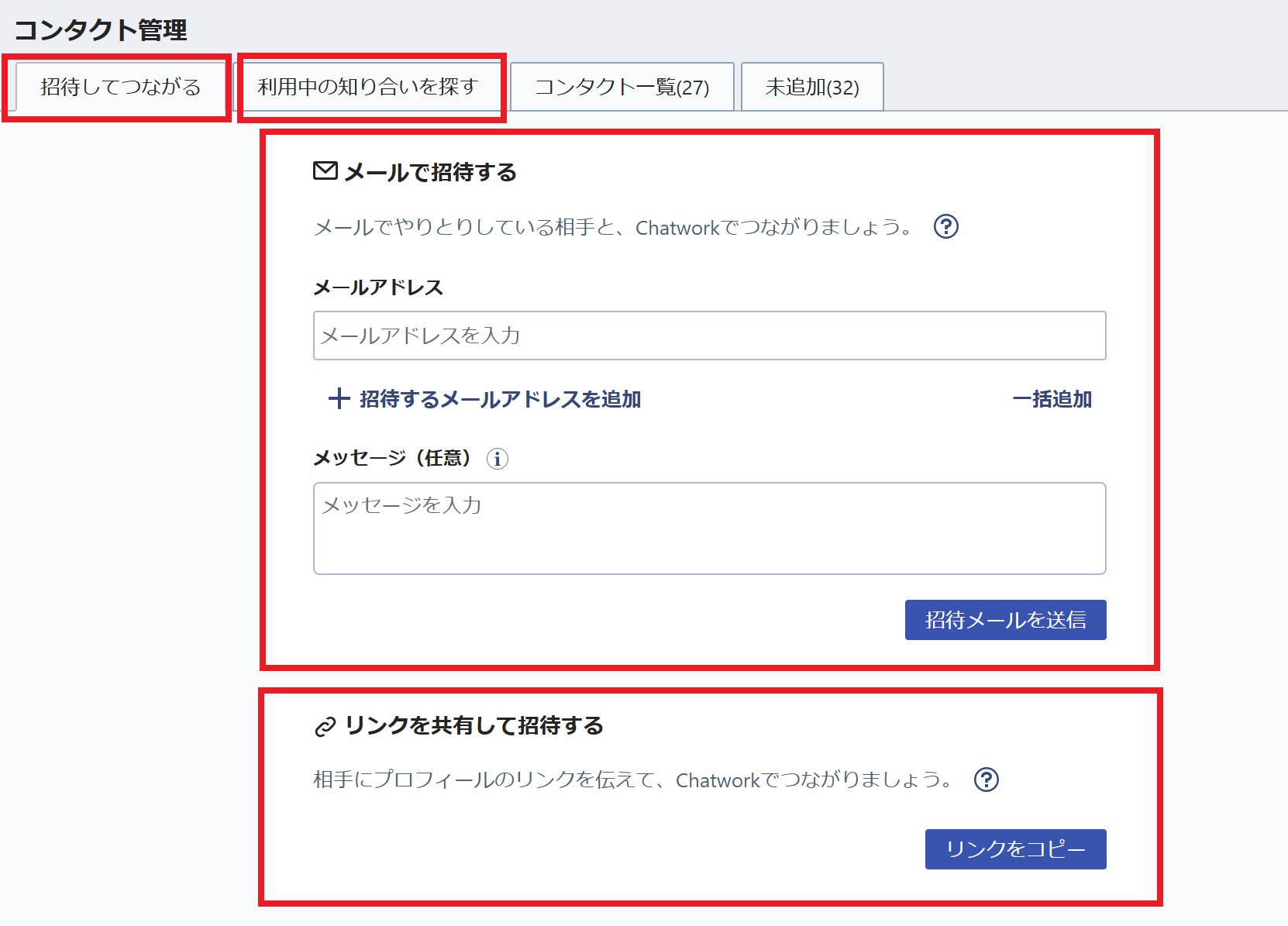This screenshot has width=1288, height=926.
Task: Show info tooltip next to メッセージ（任意）
Action: [x=497, y=459]
